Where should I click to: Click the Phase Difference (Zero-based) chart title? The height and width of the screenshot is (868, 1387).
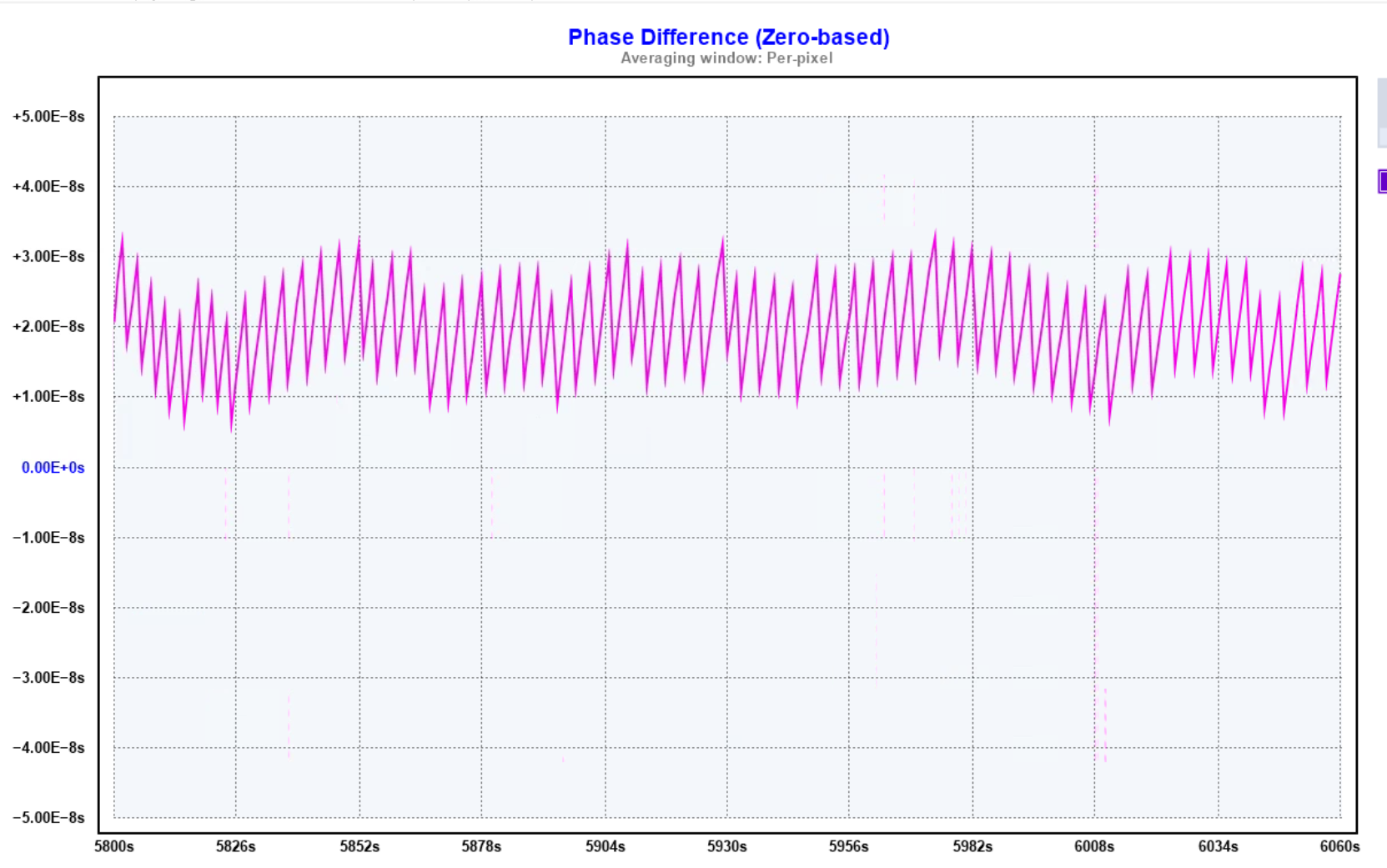point(728,38)
